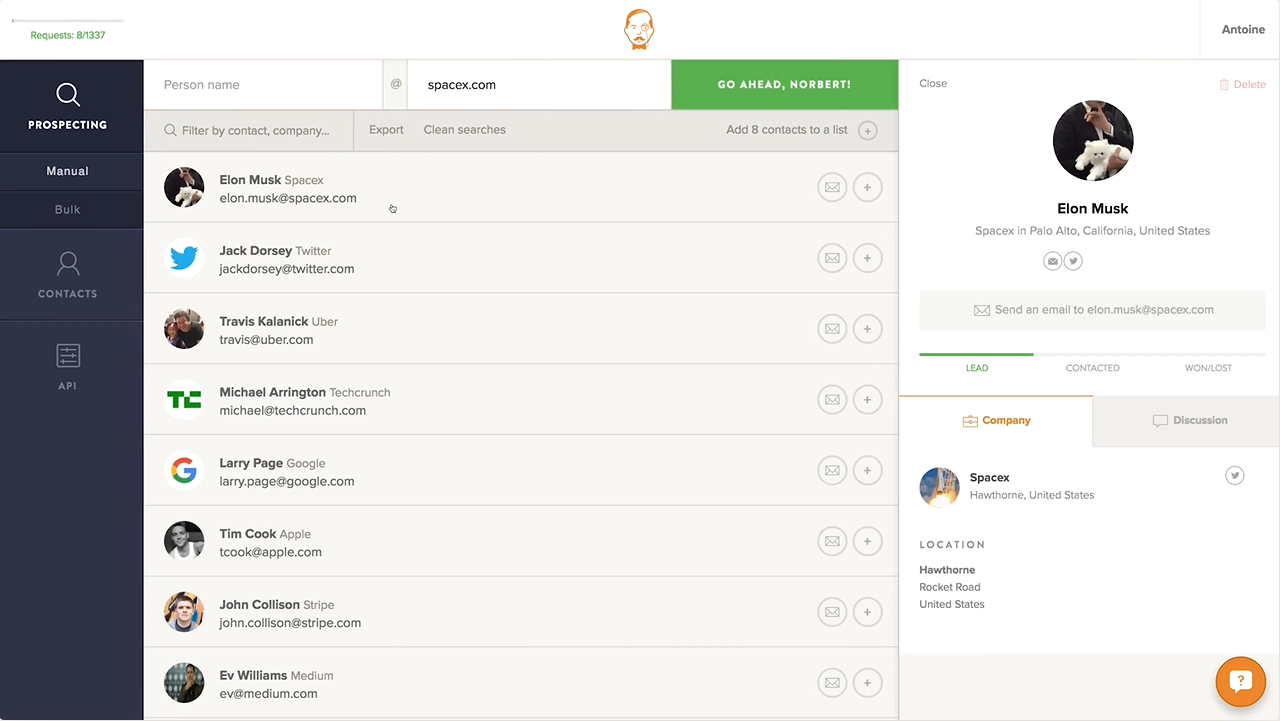Click Add 8 contacts to a list
The height and width of the screenshot is (721, 1280).
(787, 130)
